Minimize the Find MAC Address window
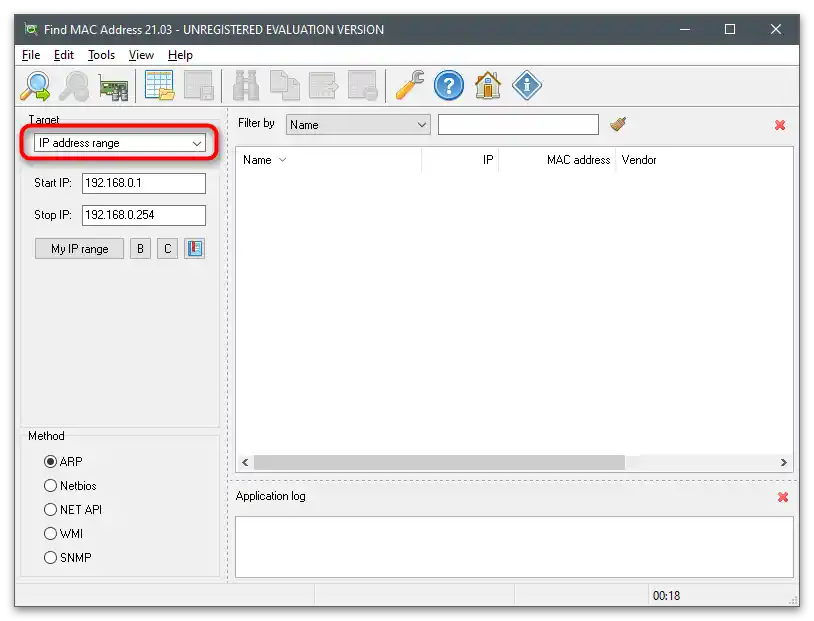The height and width of the screenshot is (621, 814). coord(685,30)
